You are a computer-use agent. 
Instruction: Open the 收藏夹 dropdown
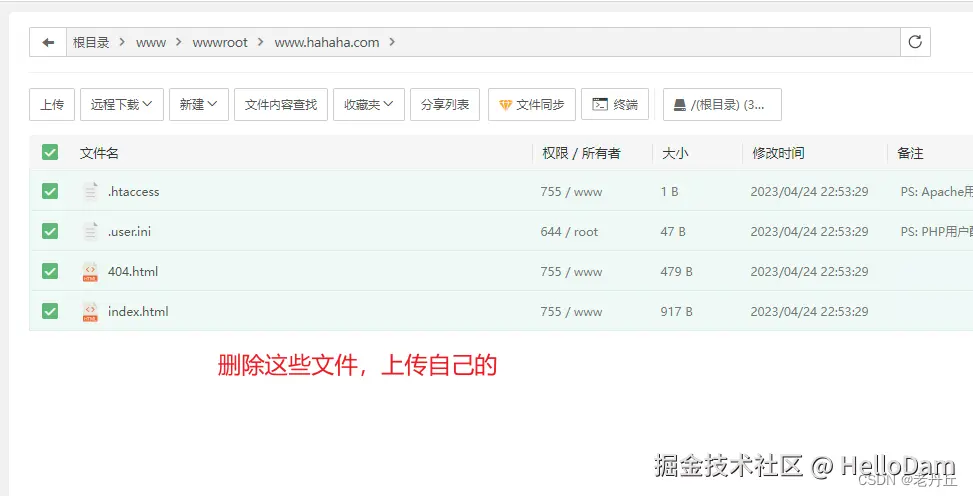pos(369,104)
